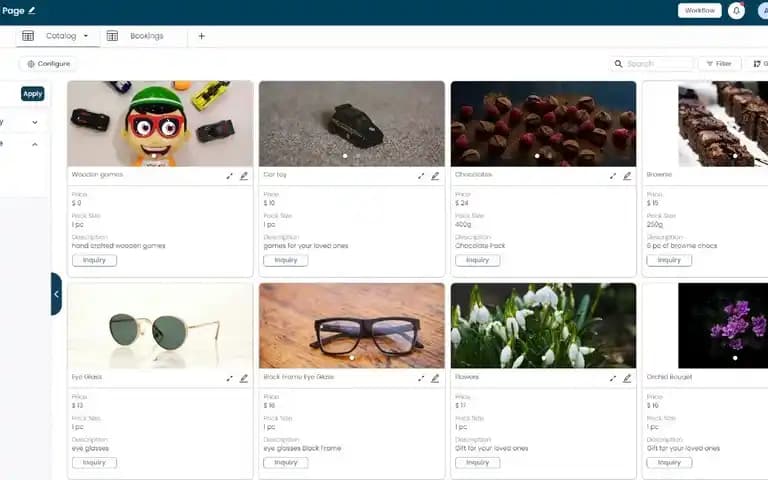Click the Catalog tab table icon
Image resolution: width=768 pixels, height=480 pixels.
click(x=28, y=36)
